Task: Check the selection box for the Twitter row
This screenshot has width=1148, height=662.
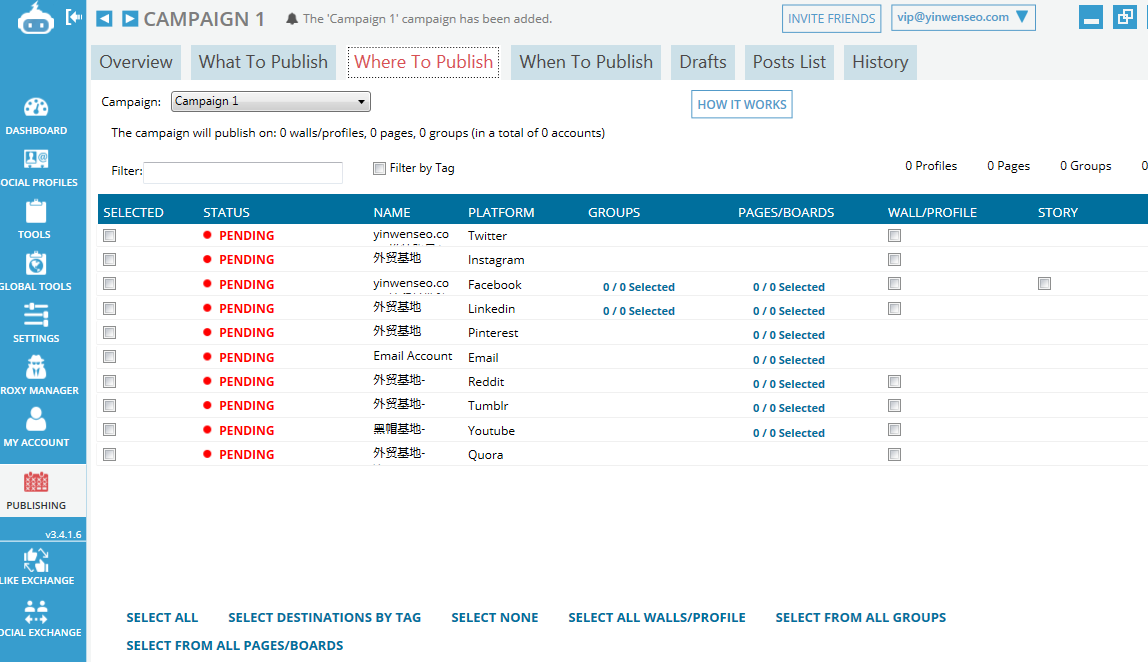Action: pos(109,235)
